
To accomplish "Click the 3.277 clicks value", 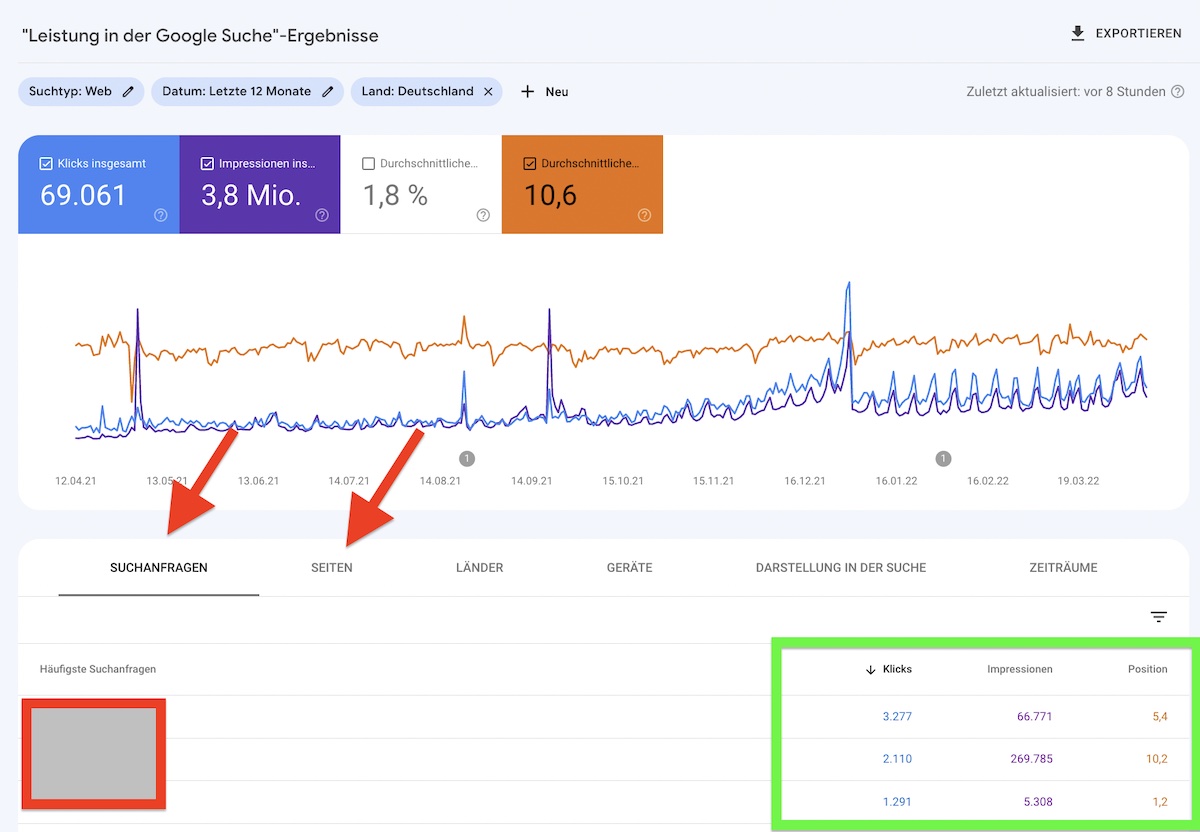I will pos(897,716).
